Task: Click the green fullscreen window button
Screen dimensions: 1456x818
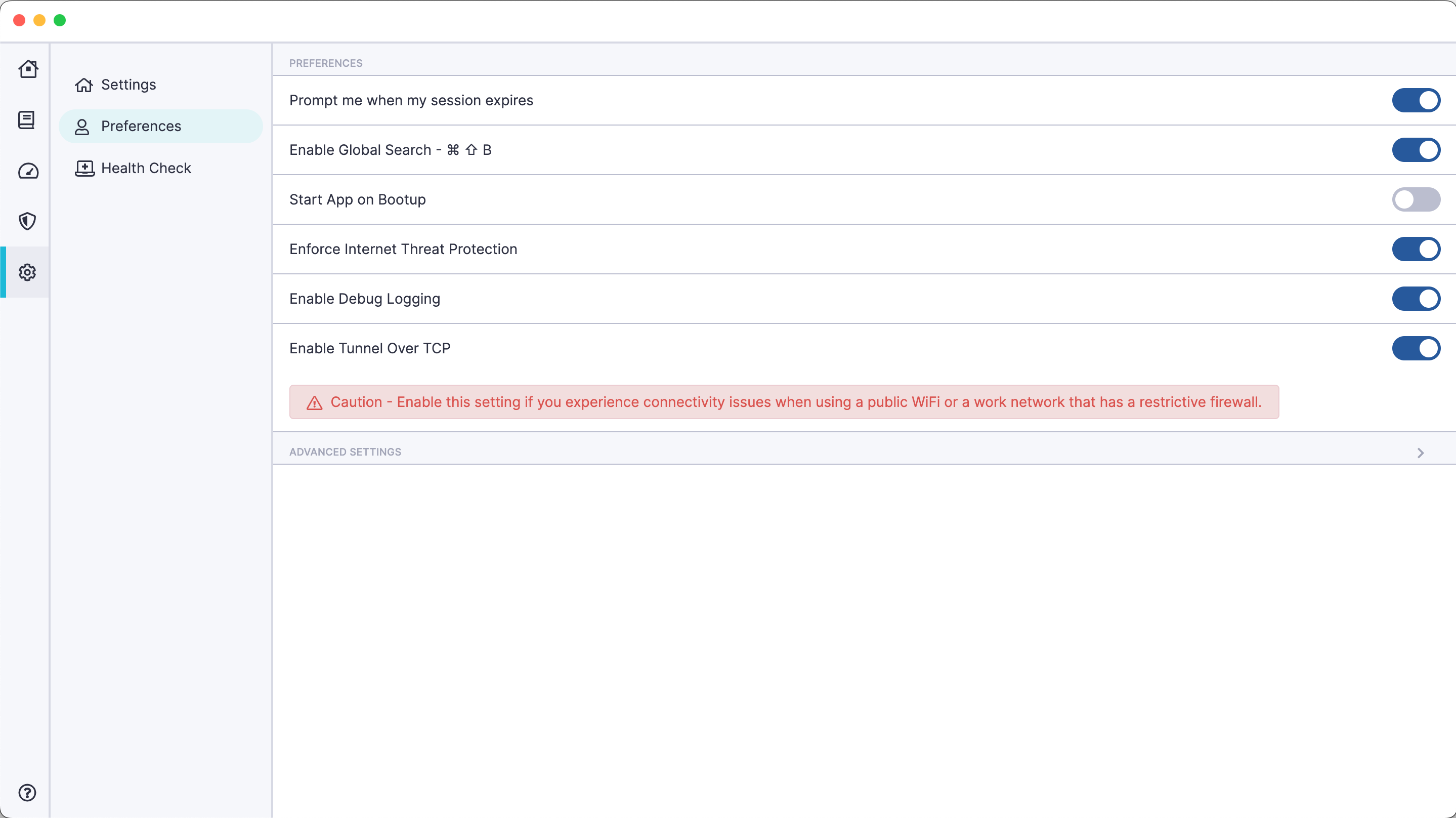Action: [x=59, y=20]
